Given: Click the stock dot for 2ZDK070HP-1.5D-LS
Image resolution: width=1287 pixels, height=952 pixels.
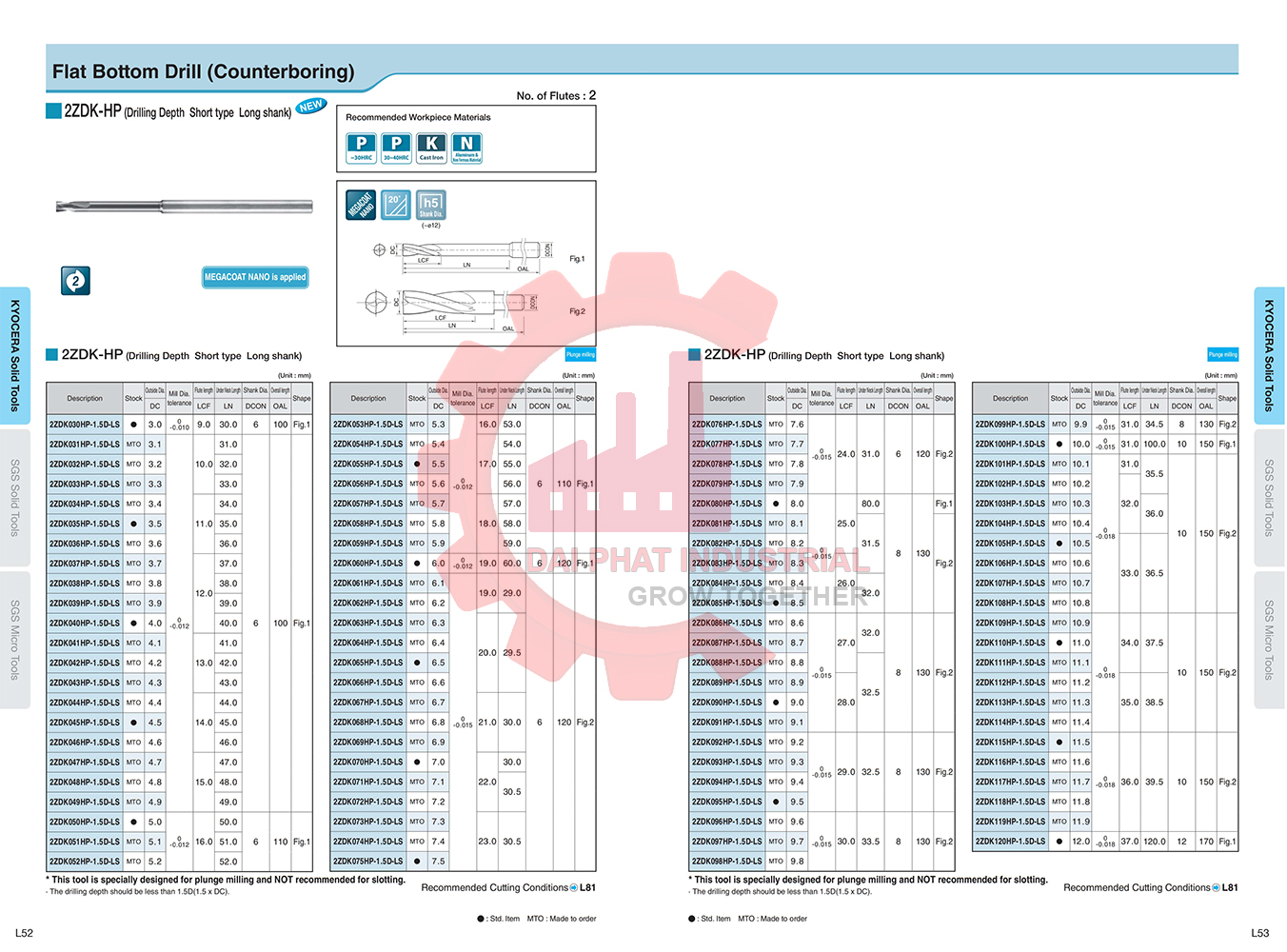Looking at the screenshot, I should [x=417, y=762].
